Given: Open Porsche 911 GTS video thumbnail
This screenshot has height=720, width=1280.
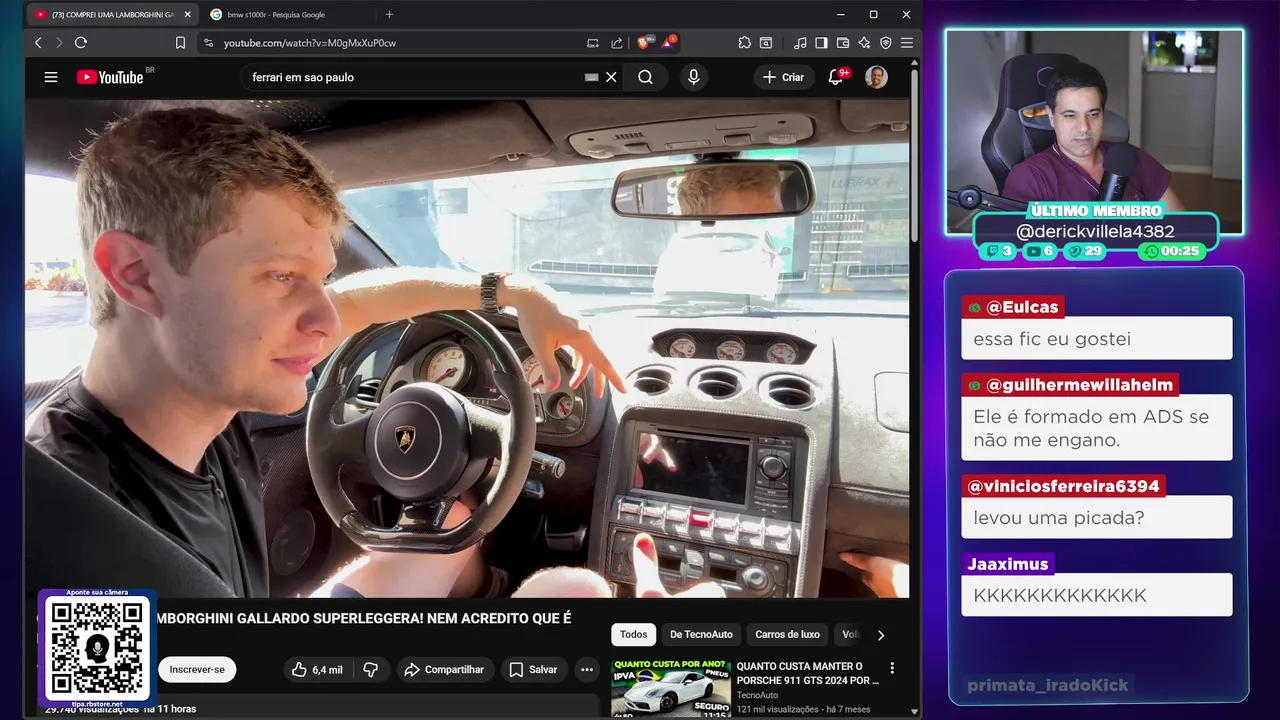Looking at the screenshot, I should 670,688.
